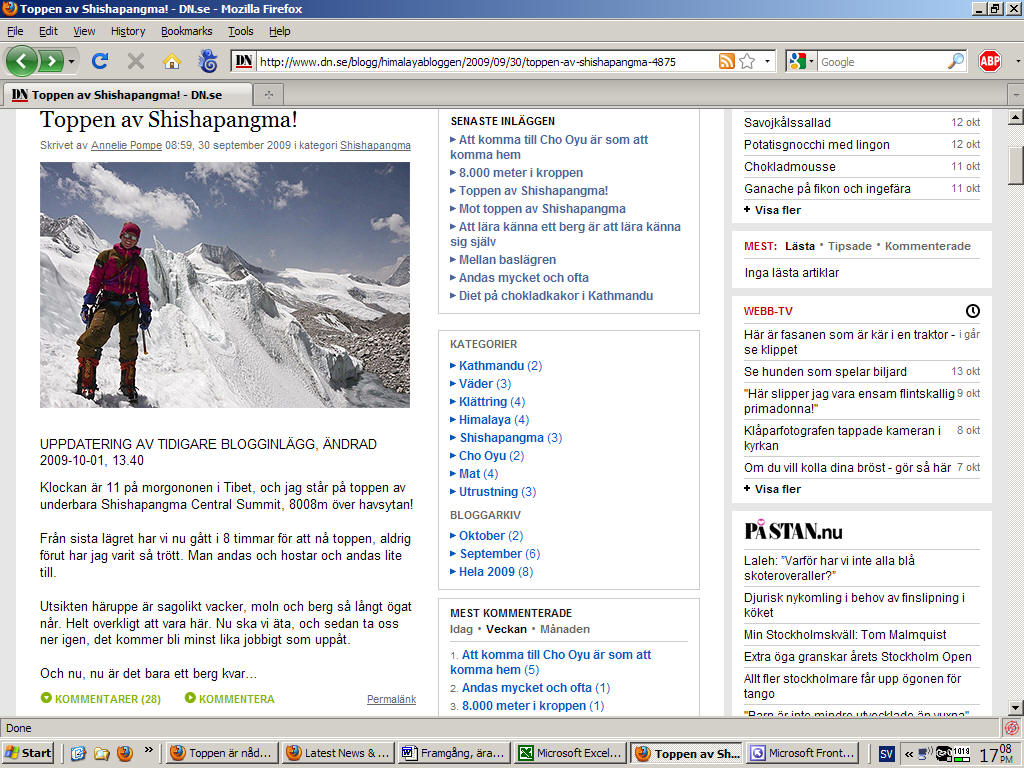Switch to the Kommenterade tab in MEST box
Viewport: 1024px width, 768px height.
click(927, 246)
